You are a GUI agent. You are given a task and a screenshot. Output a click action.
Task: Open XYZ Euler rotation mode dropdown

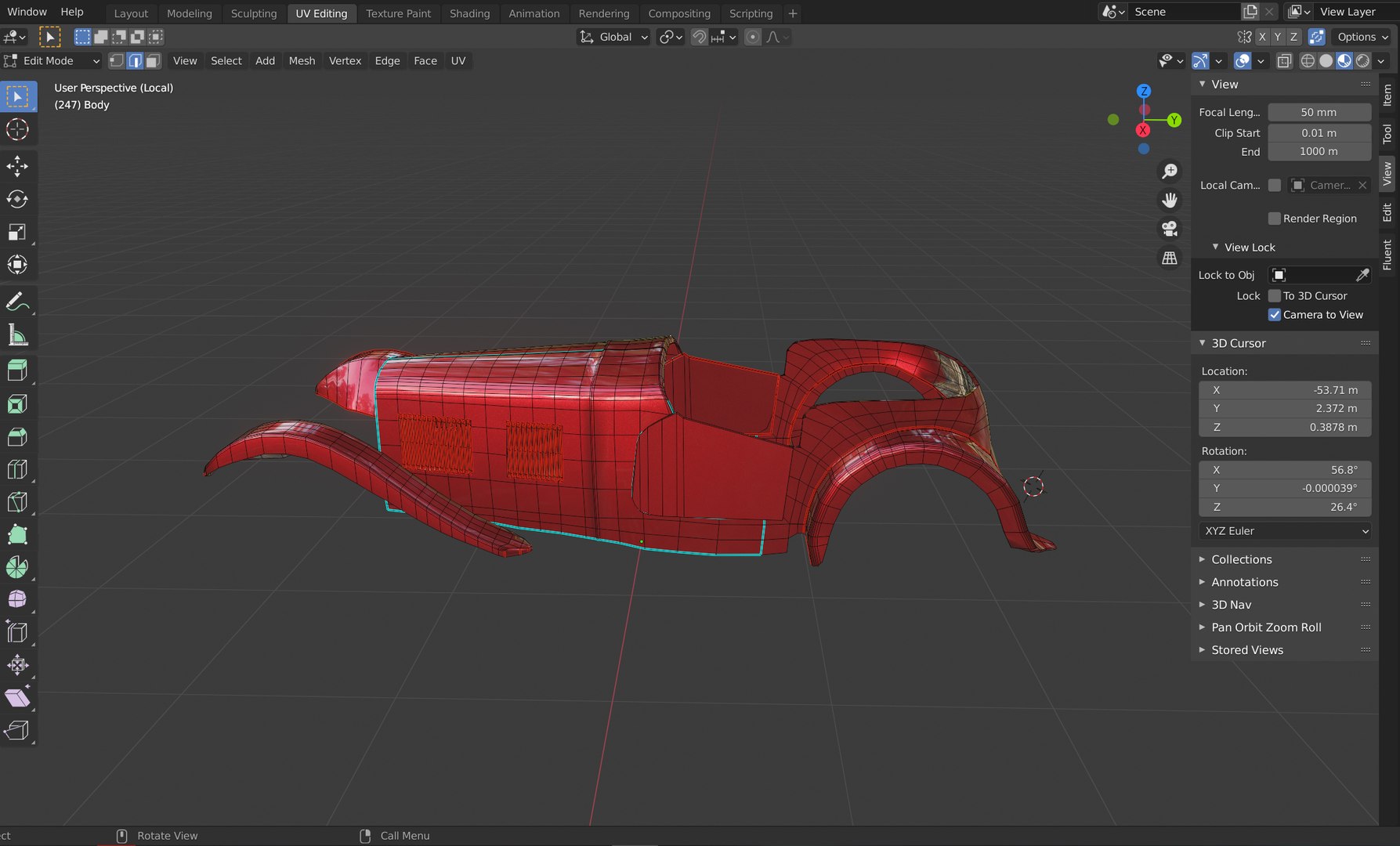pos(1285,531)
